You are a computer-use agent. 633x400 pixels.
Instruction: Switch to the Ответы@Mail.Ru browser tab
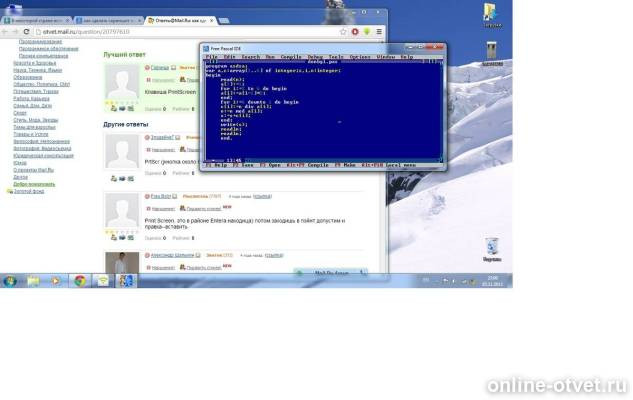pyautogui.click(x=180, y=20)
